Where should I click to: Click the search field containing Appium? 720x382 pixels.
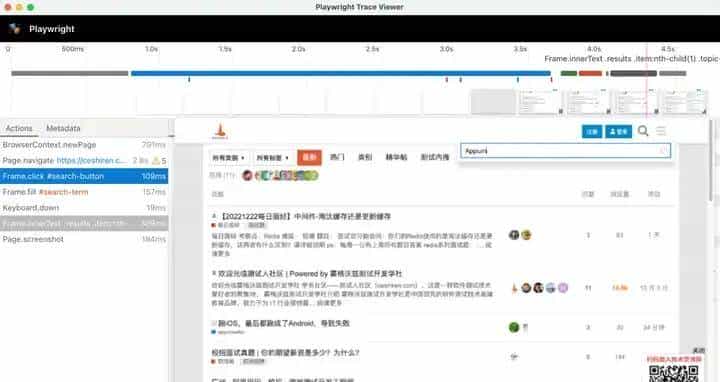click(x=565, y=151)
